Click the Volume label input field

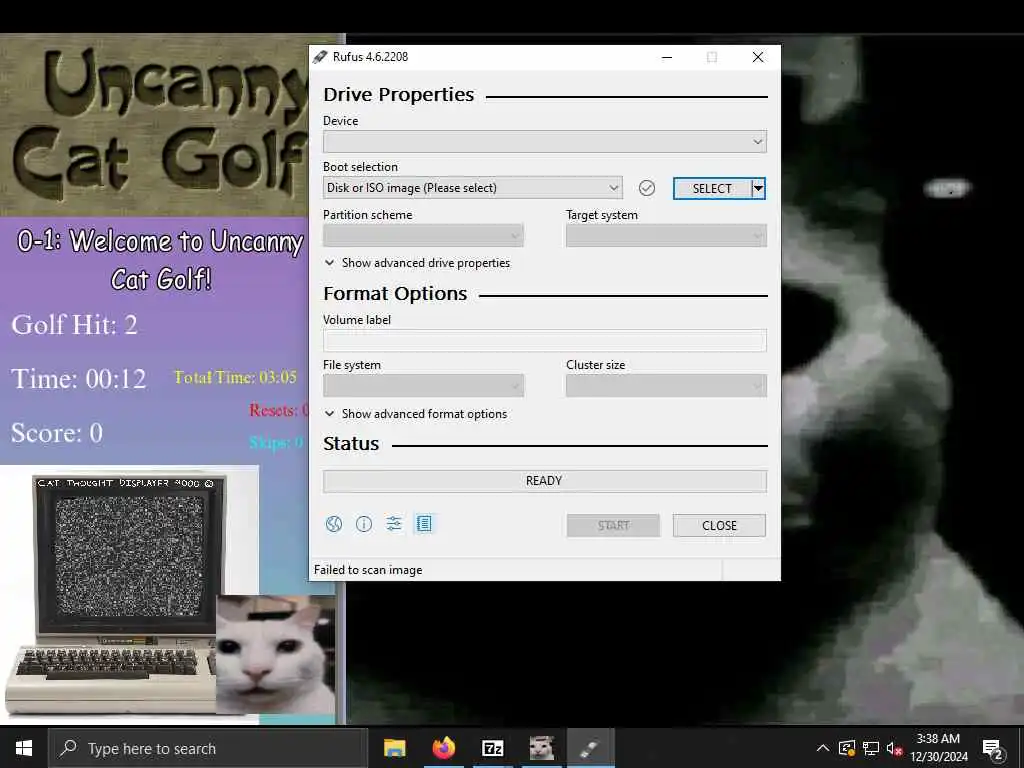click(x=545, y=340)
